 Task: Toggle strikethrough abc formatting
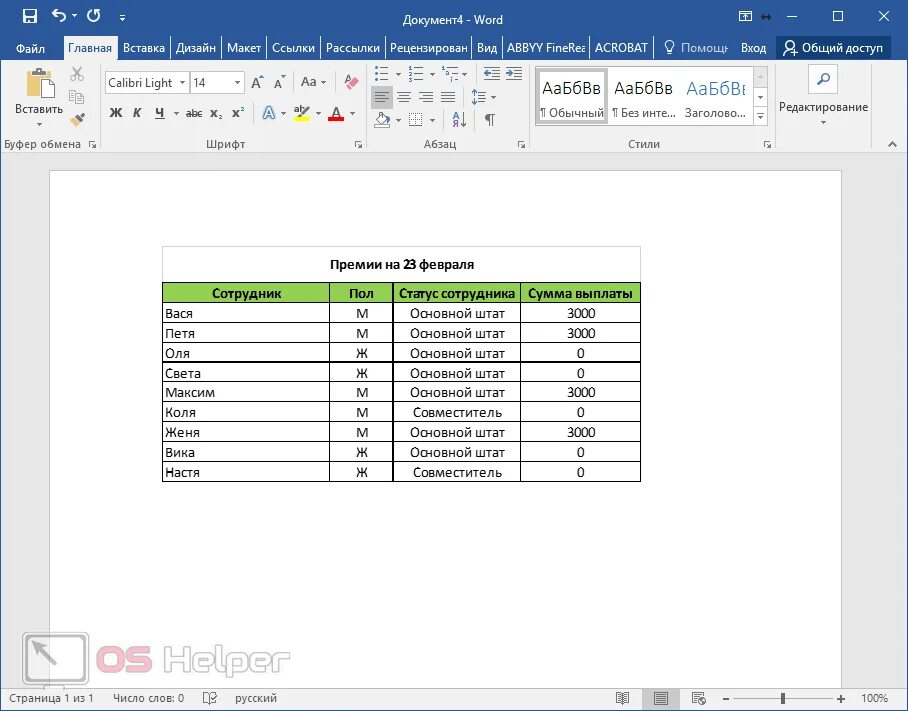coord(194,113)
